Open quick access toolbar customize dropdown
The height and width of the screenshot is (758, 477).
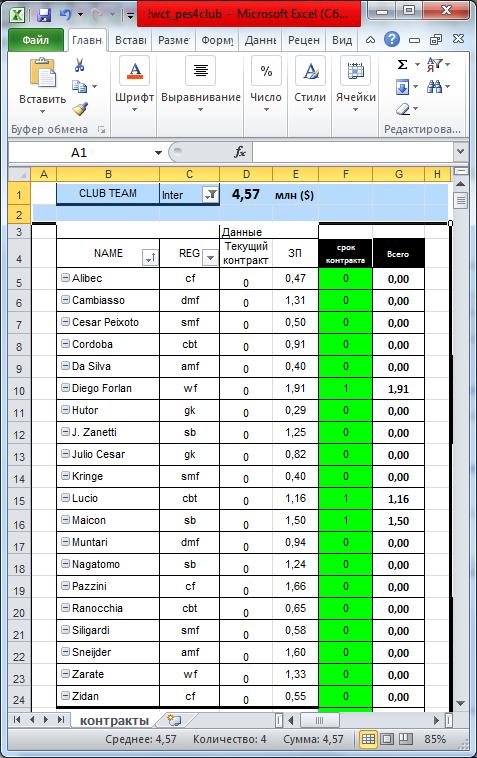[x=130, y=15]
